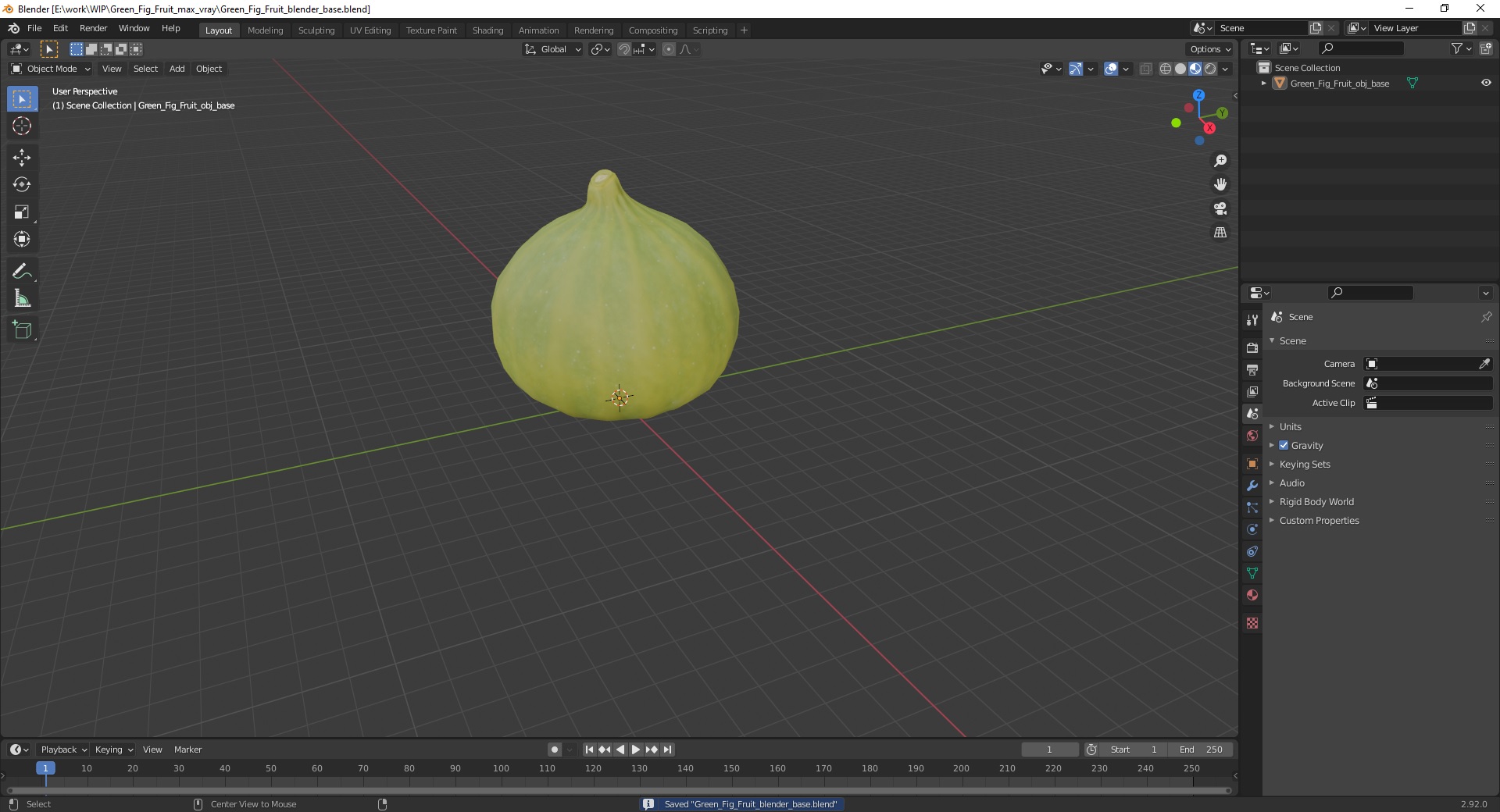Expand the Audio panel
Viewport: 1500px width, 812px height.
pyautogui.click(x=1291, y=483)
